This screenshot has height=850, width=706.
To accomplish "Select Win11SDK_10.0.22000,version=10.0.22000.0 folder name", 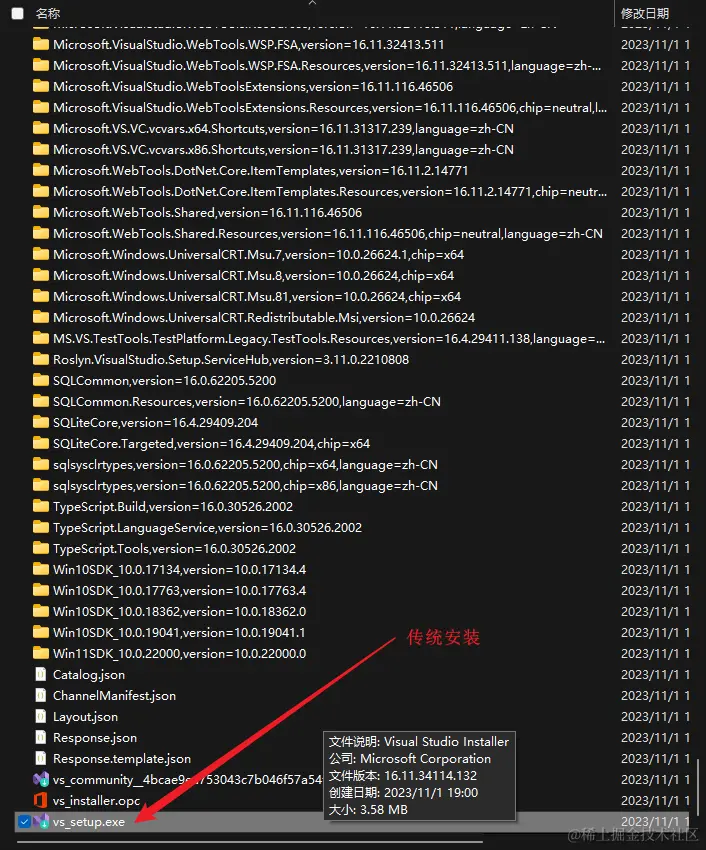I will [x=179, y=653].
